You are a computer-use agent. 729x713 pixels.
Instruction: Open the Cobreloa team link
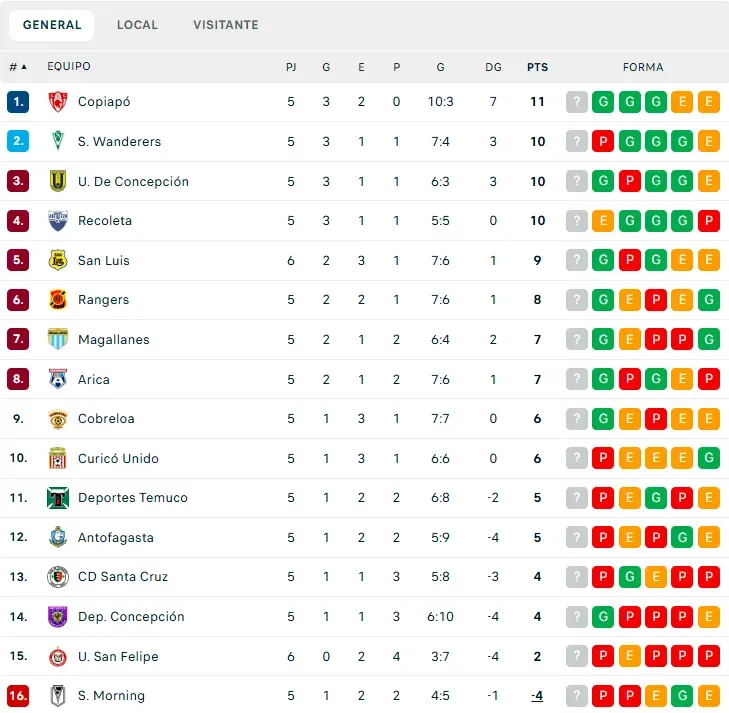tap(106, 419)
